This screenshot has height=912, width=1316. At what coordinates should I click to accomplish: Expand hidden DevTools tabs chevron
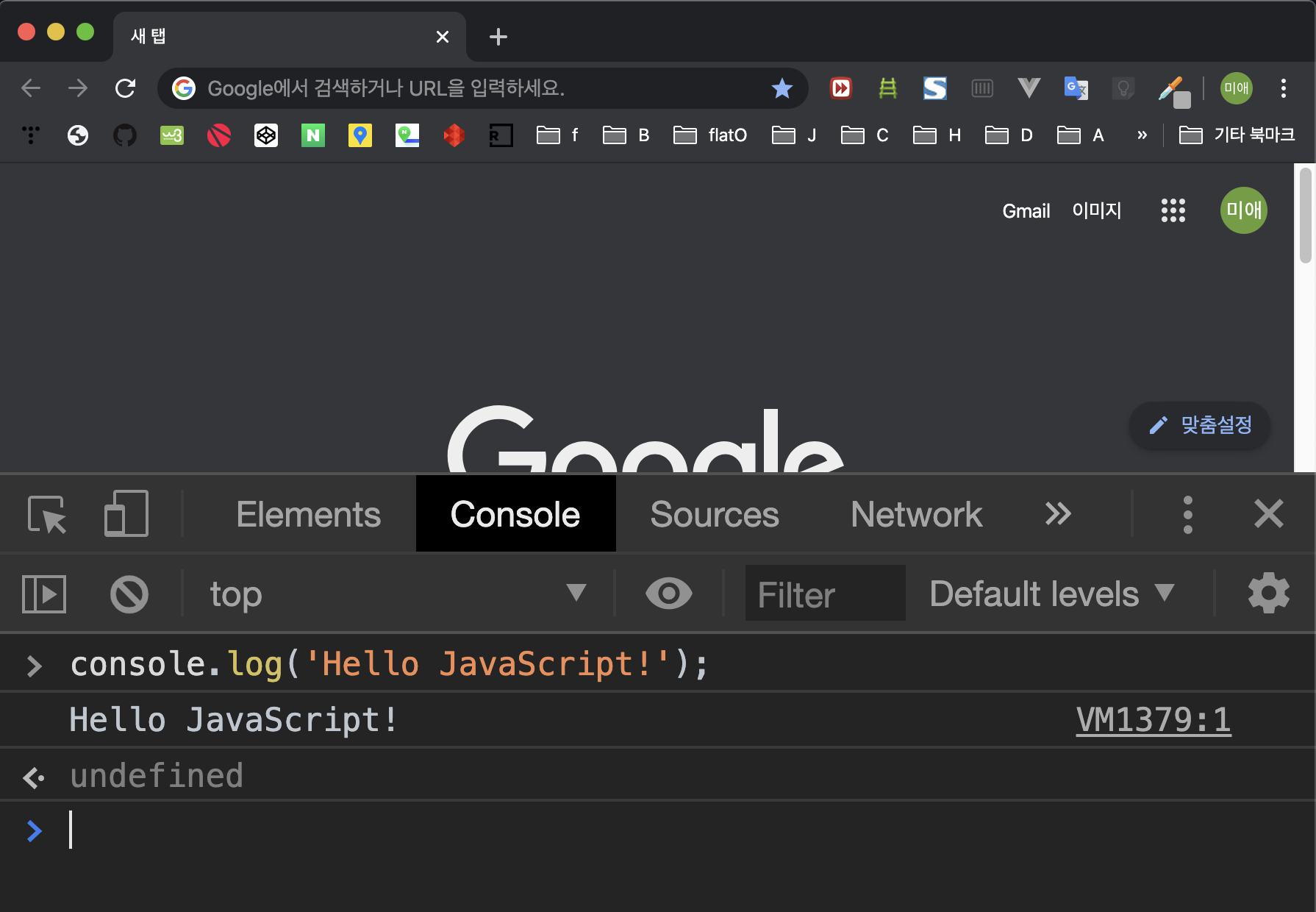point(1058,514)
